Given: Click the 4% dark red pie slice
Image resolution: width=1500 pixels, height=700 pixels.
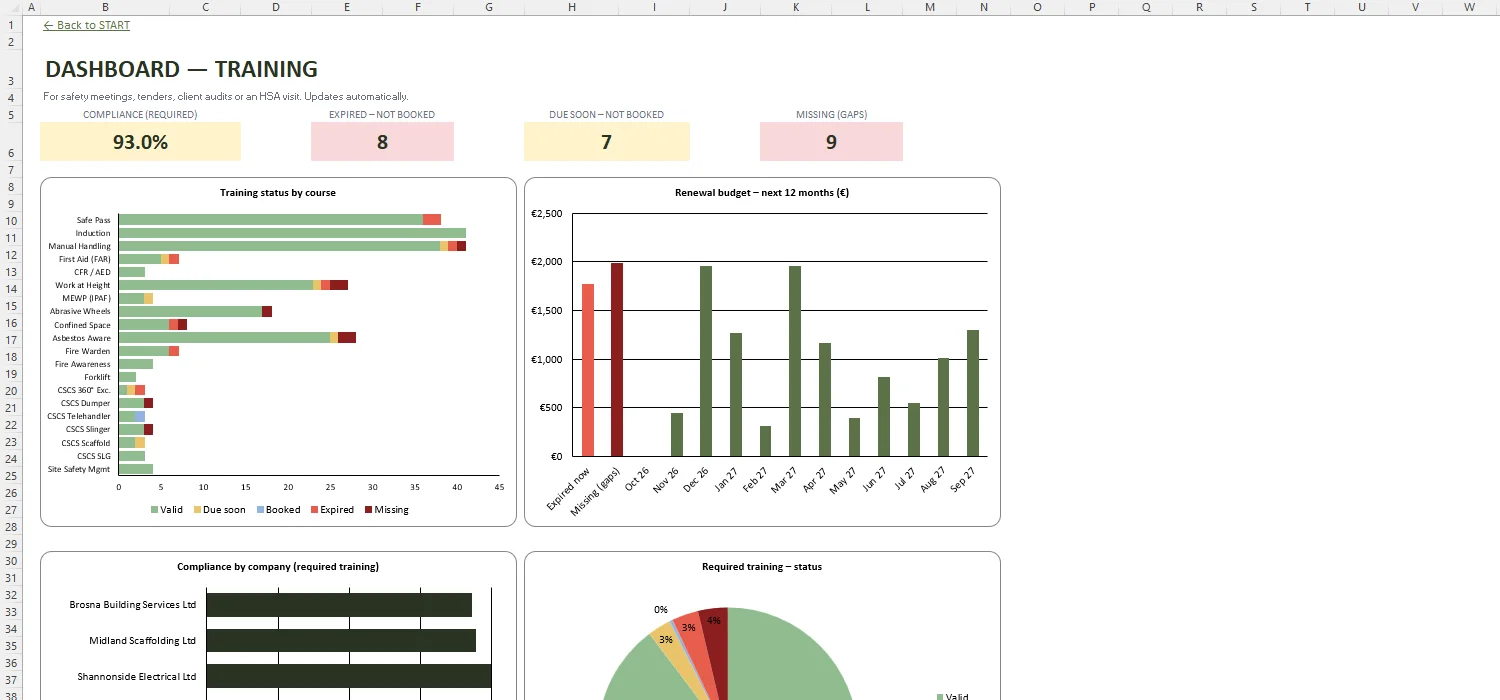Looking at the screenshot, I should click(716, 640).
